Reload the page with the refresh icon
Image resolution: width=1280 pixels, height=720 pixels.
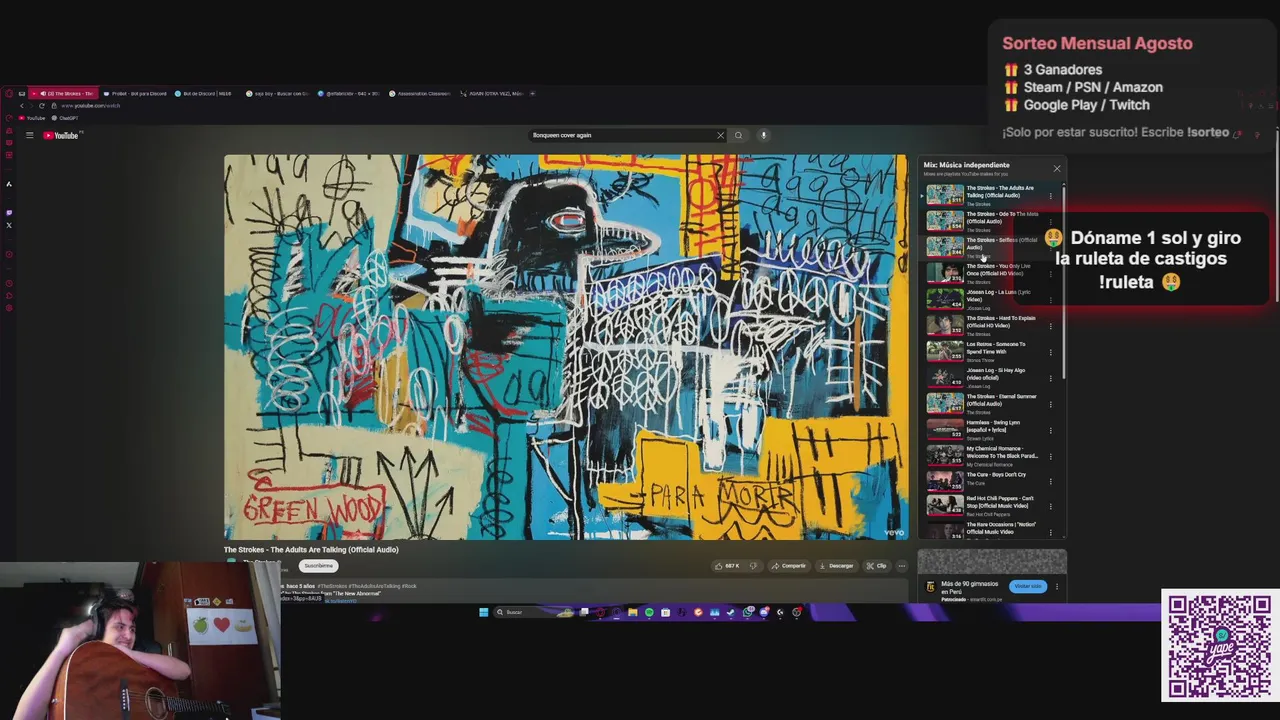[x=41, y=105]
